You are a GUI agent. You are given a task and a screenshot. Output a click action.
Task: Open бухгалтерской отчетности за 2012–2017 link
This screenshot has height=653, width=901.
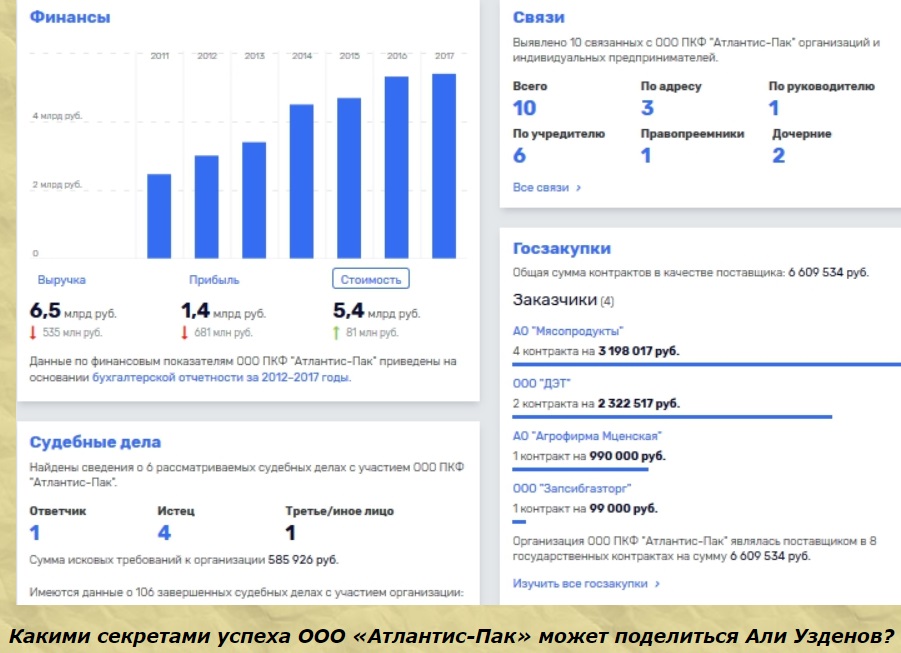221,378
